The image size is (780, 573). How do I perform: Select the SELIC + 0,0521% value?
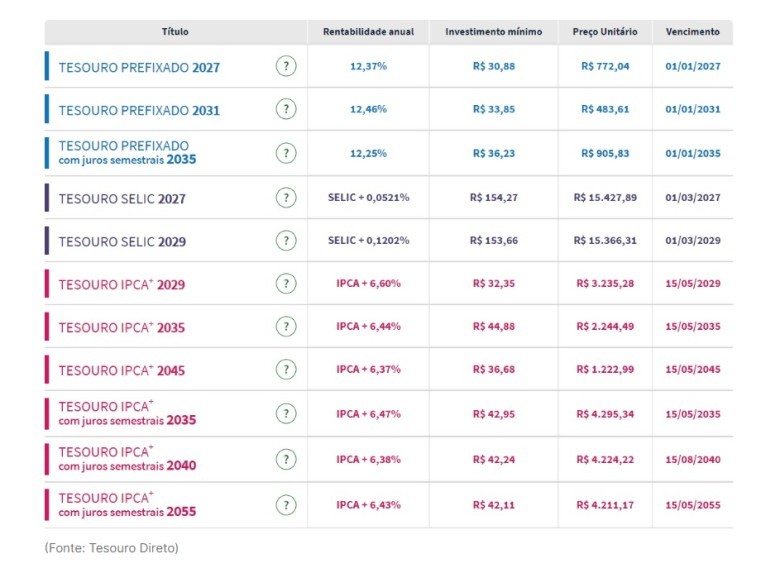point(368,197)
